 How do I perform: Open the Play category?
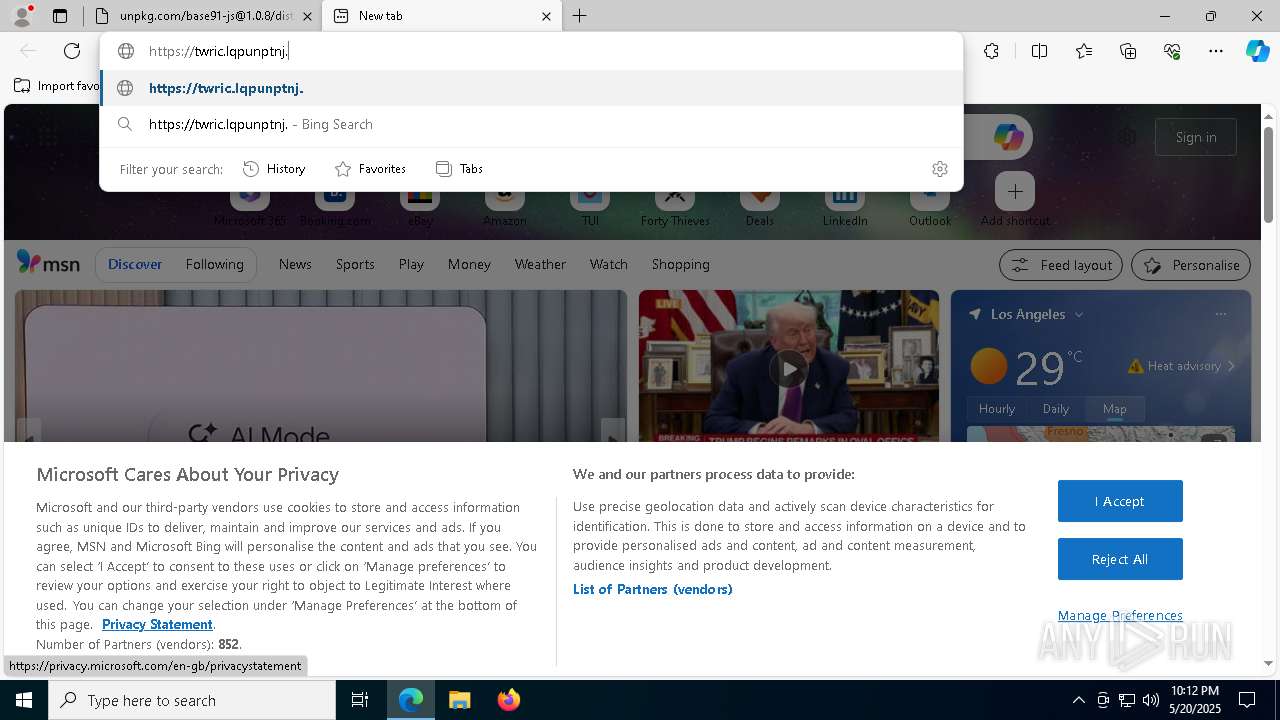pyautogui.click(x=411, y=264)
